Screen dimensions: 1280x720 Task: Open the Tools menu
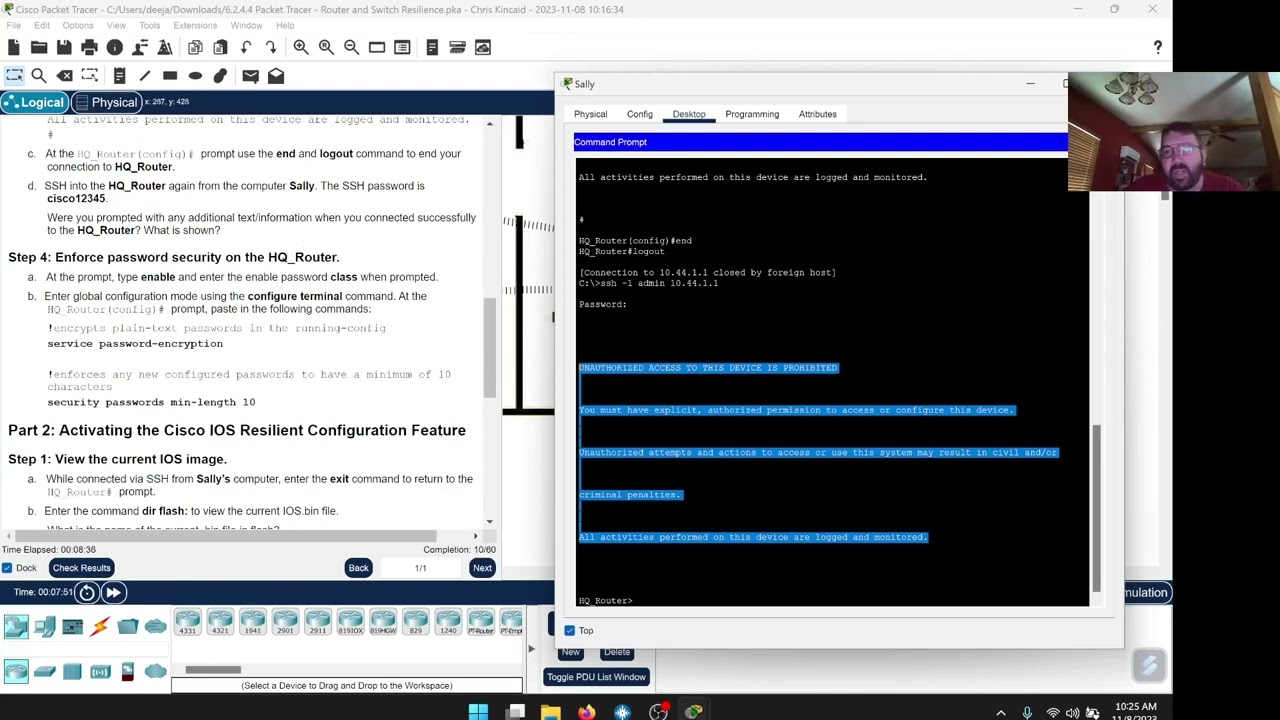pos(150,25)
